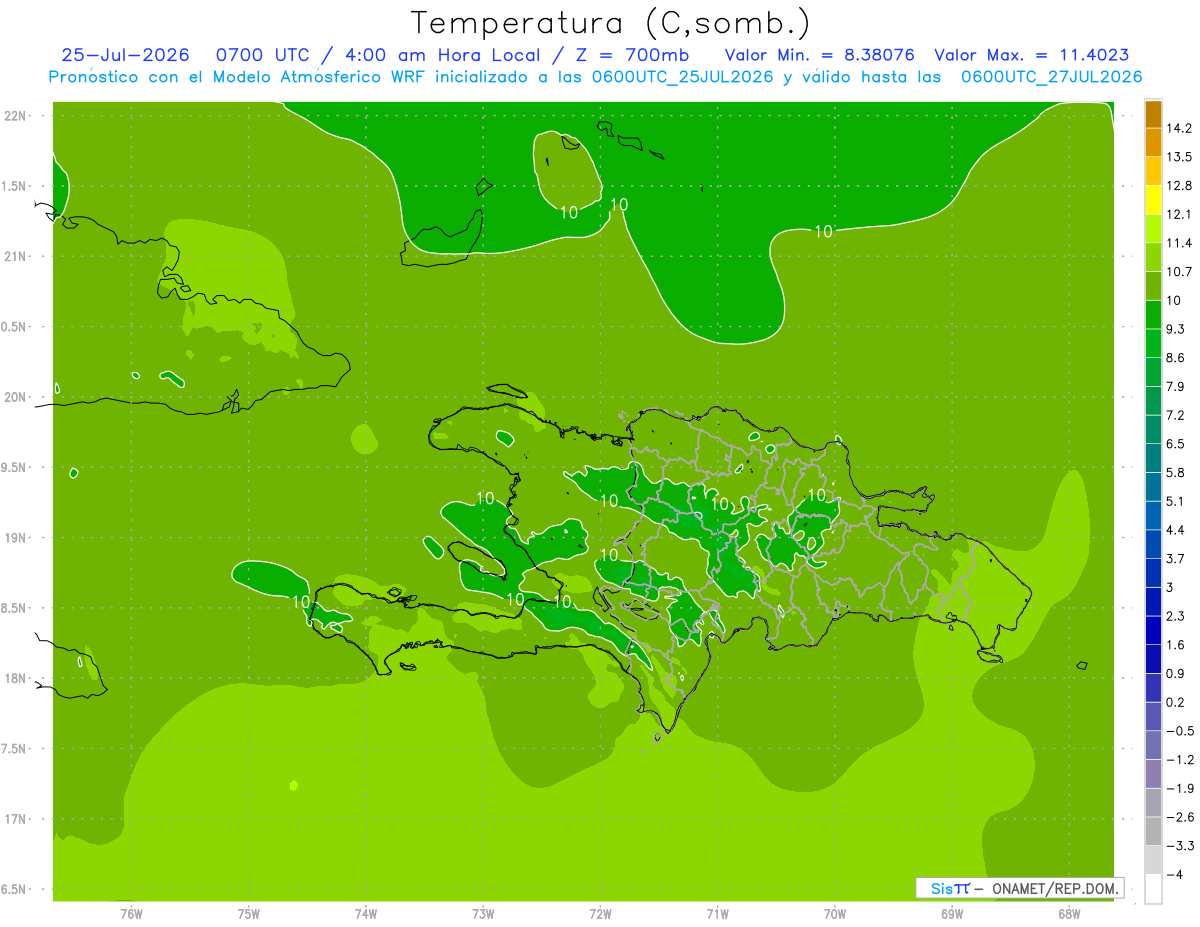Click the "22N" latitude label
This screenshot has height=927, width=1200.
17,116
